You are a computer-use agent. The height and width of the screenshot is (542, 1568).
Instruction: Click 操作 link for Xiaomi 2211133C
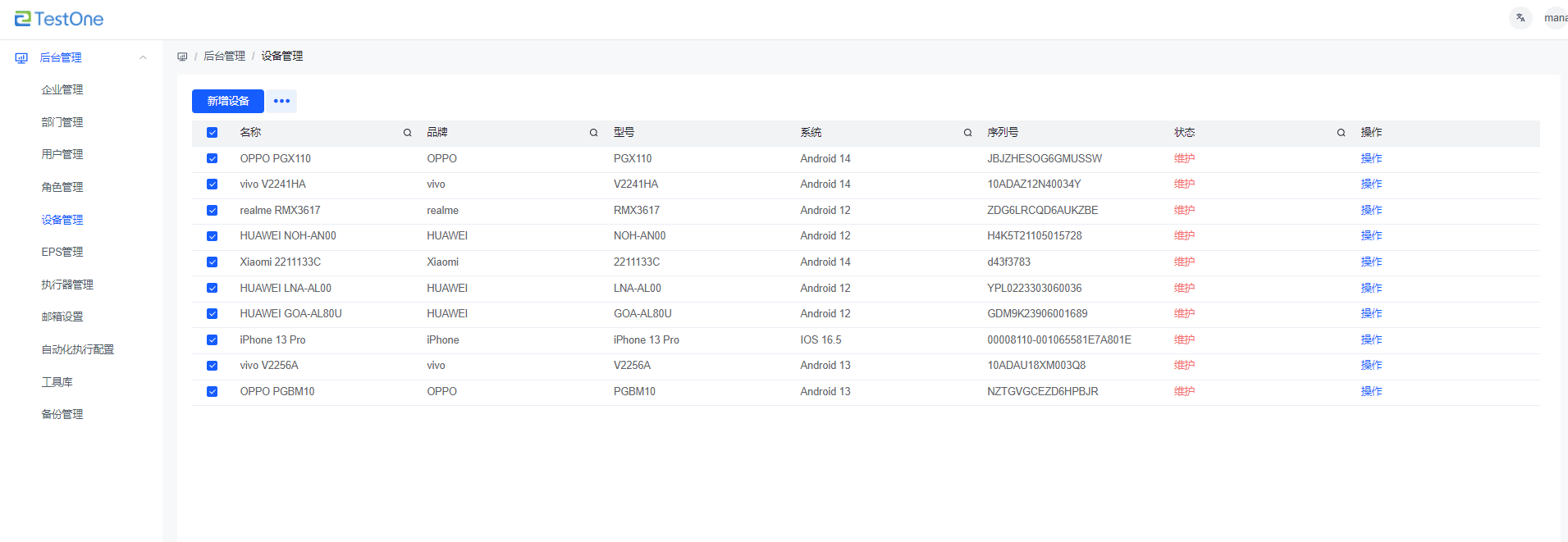point(1371,262)
